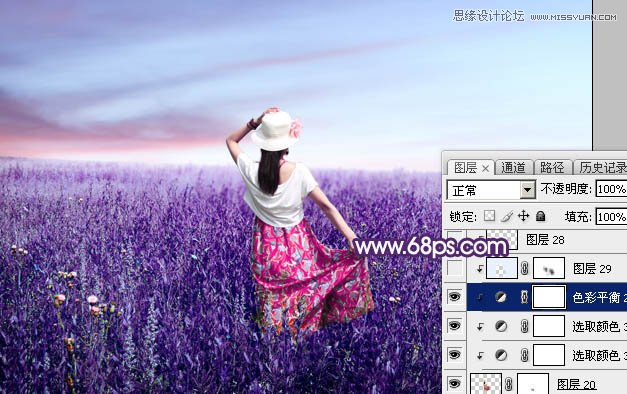Select the 图层 20 layer mask thumbnail
The width and height of the screenshot is (627, 394).
tap(533, 384)
